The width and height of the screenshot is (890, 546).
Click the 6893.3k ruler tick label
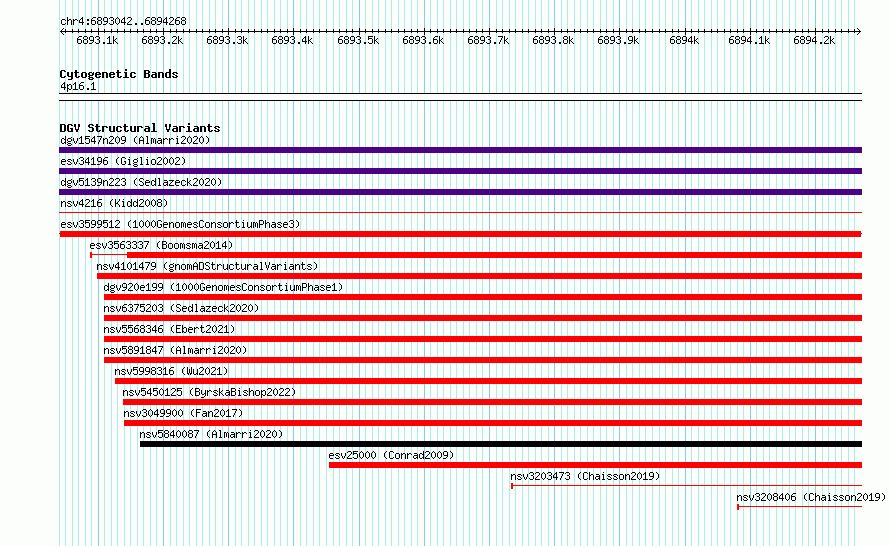[227, 41]
